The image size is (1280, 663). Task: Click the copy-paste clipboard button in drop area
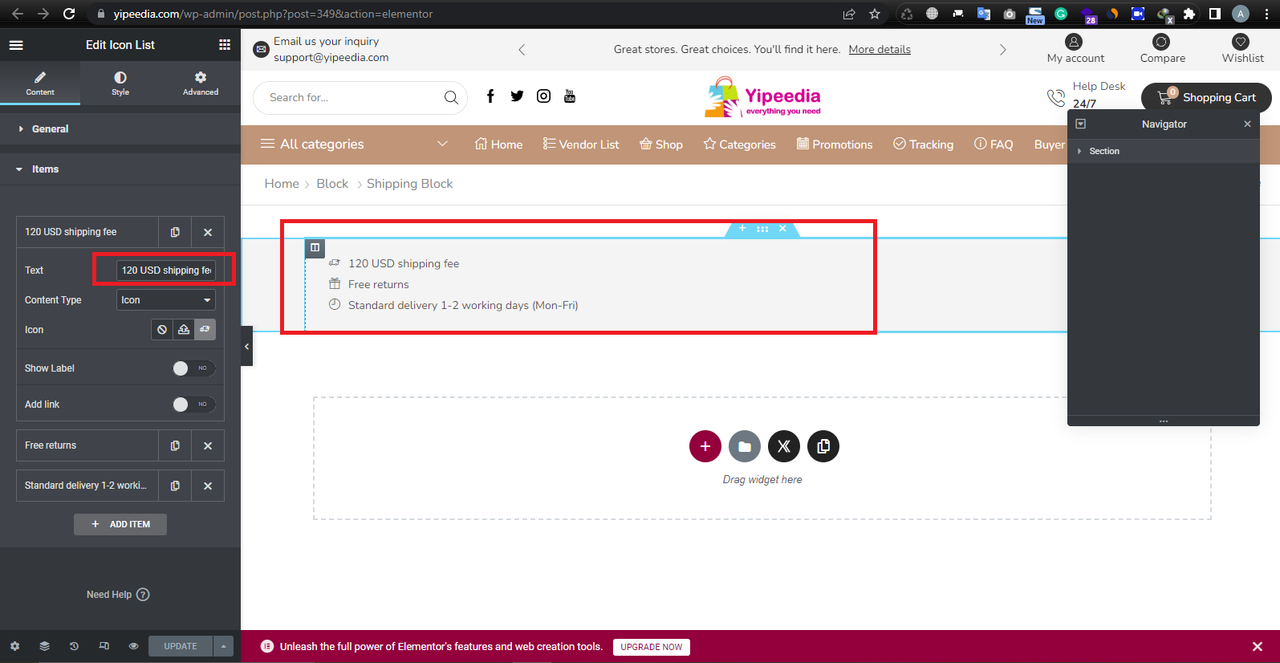823,446
